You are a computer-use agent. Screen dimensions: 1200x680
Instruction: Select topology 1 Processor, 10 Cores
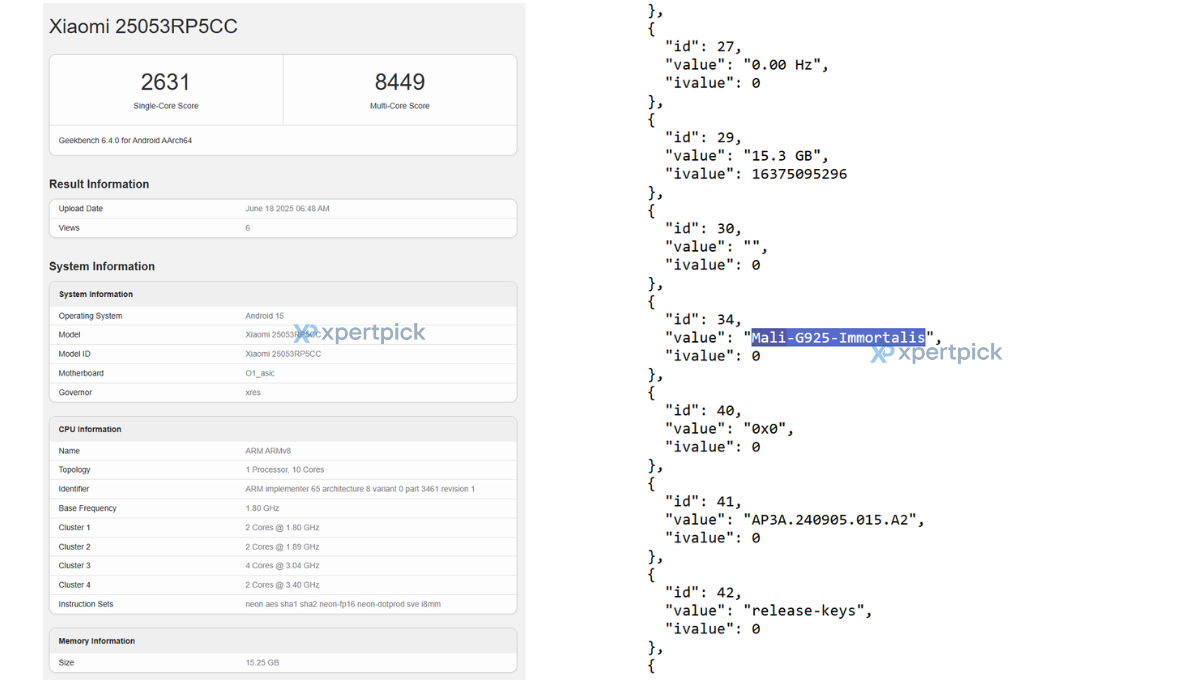285,470
